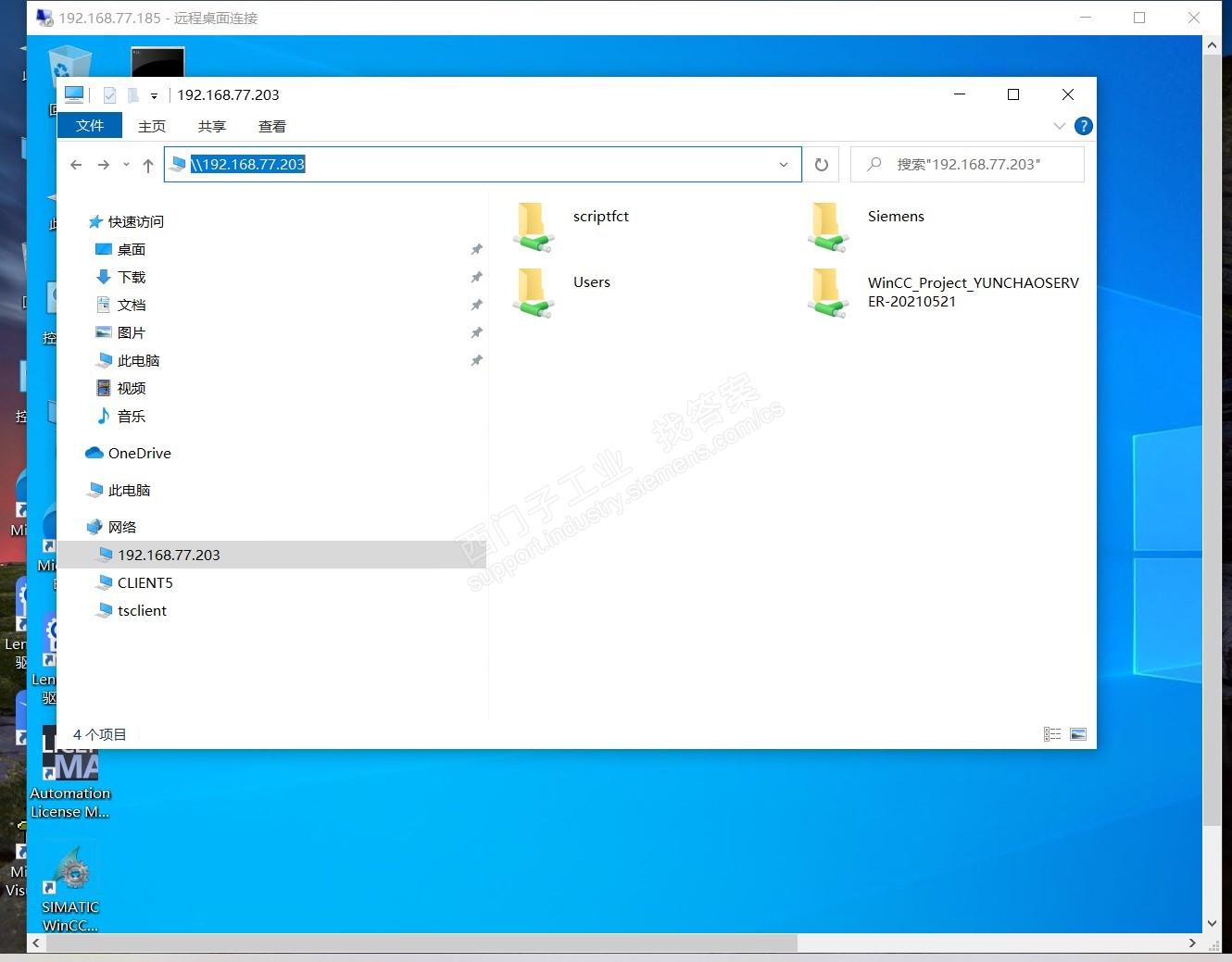The width and height of the screenshot is (1232, 962).
Task: Open Customize Quick Access Toolbar dropdown
Action: coord(154,95)
